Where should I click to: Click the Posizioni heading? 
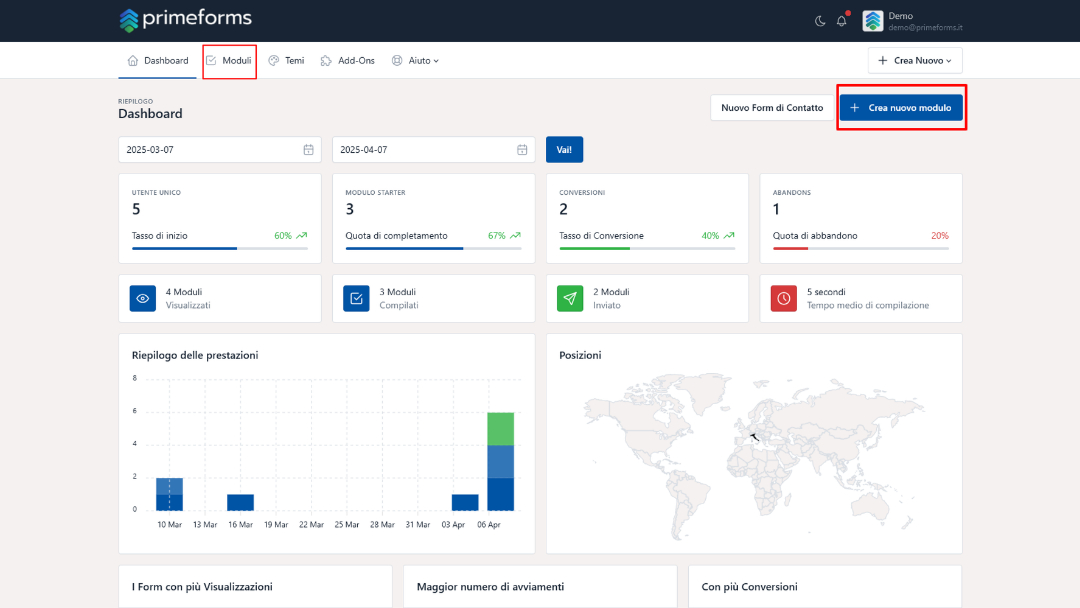click(x=580, y=355)
